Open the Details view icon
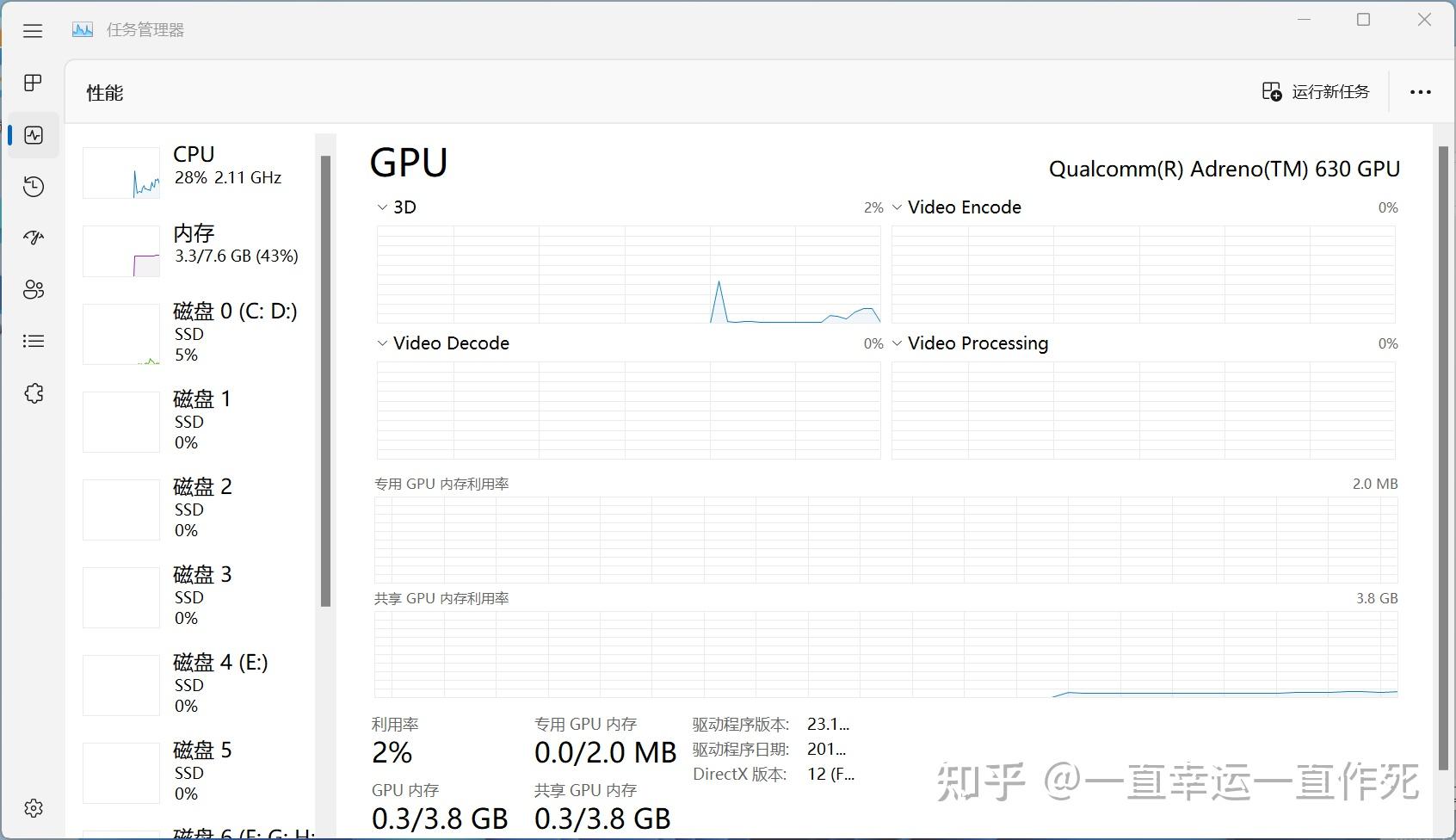 (x=33, y=341)
